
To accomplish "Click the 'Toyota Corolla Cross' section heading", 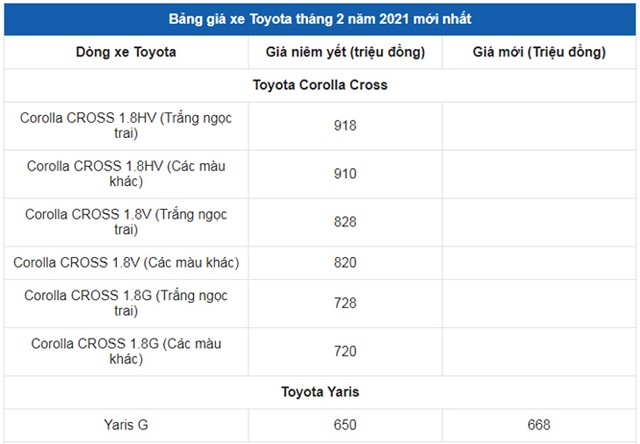I will click(320, 85).
